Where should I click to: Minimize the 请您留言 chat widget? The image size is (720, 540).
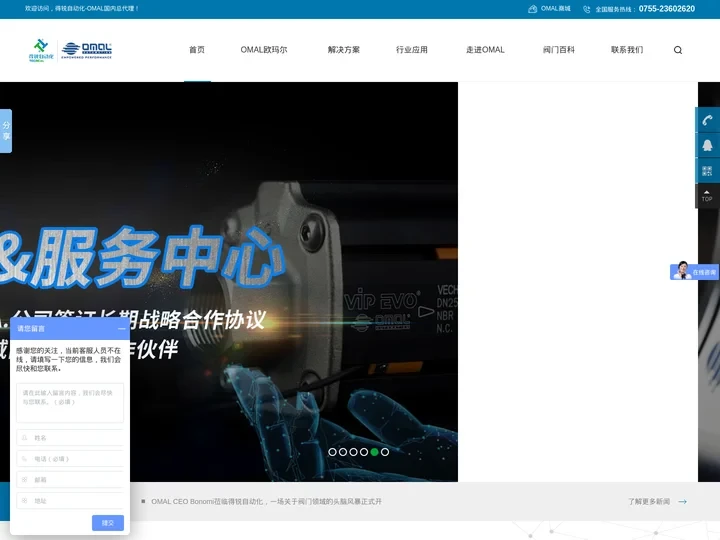point(121,329)
